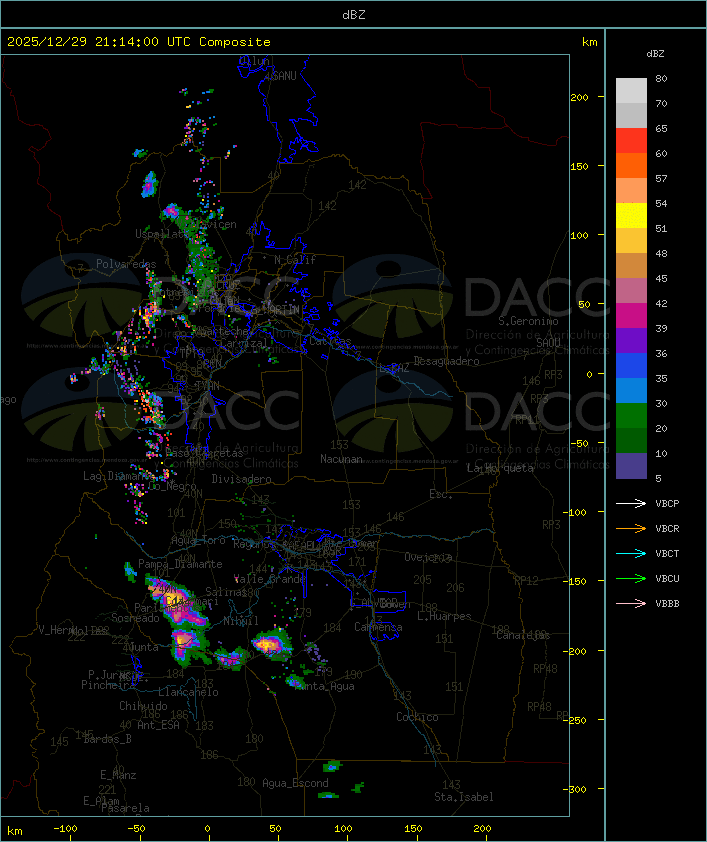Click the white VBCP arrow icon
707x842 pixels.
[631, 503]
